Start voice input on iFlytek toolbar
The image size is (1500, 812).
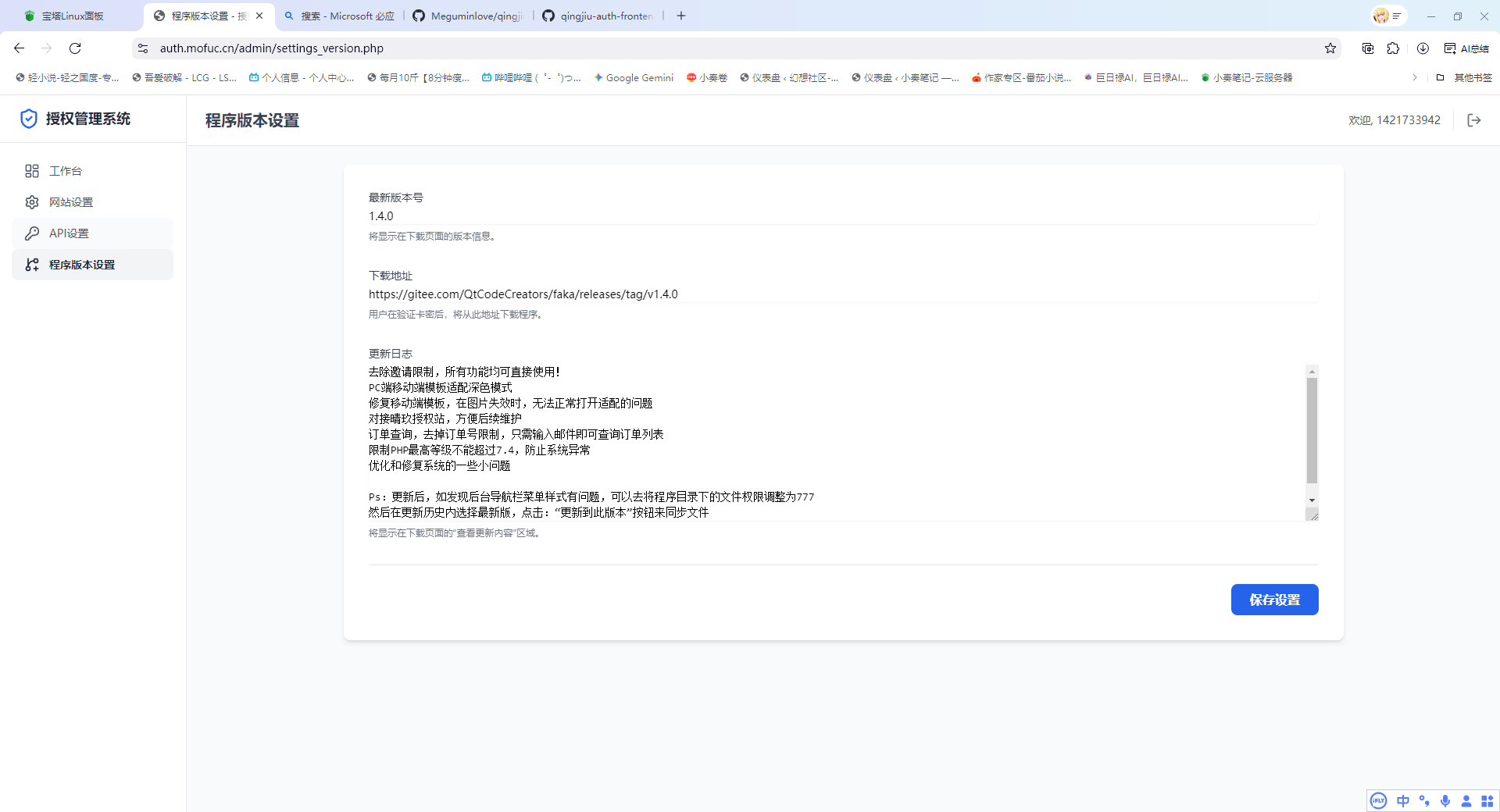[1447, 800]
